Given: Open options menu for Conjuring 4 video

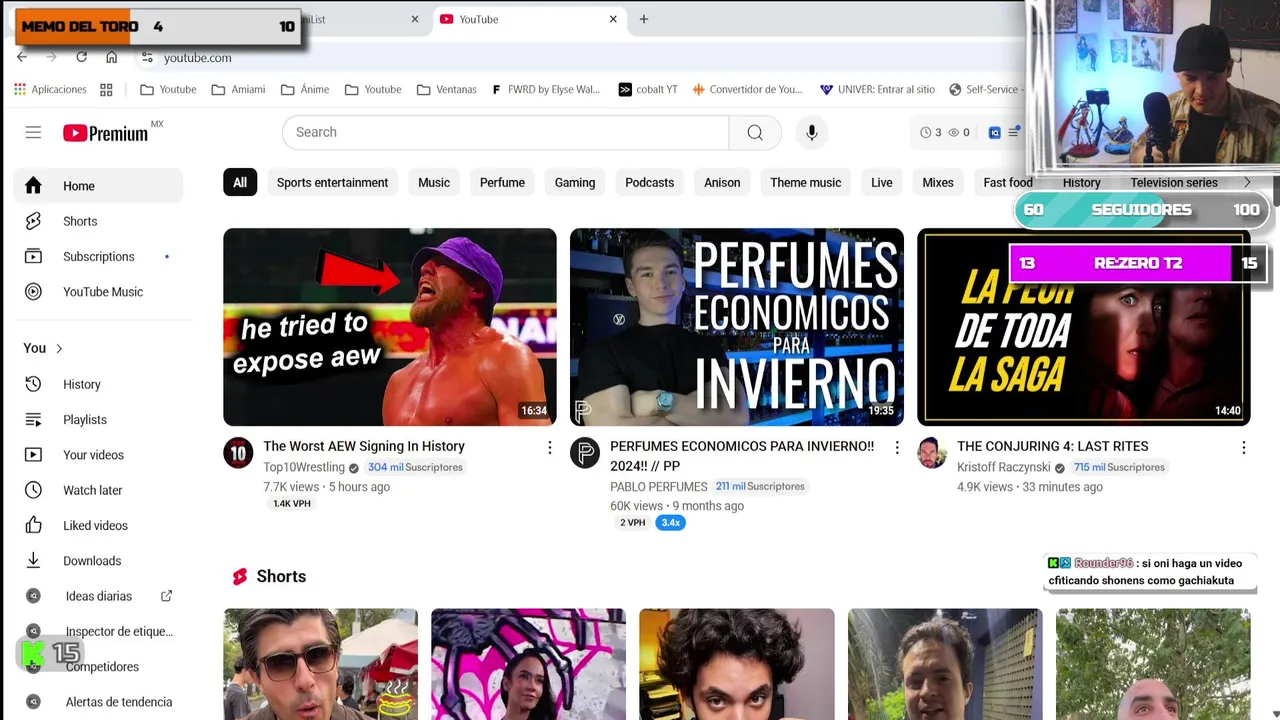Looking at the screenshot, I should [1243, 447].
